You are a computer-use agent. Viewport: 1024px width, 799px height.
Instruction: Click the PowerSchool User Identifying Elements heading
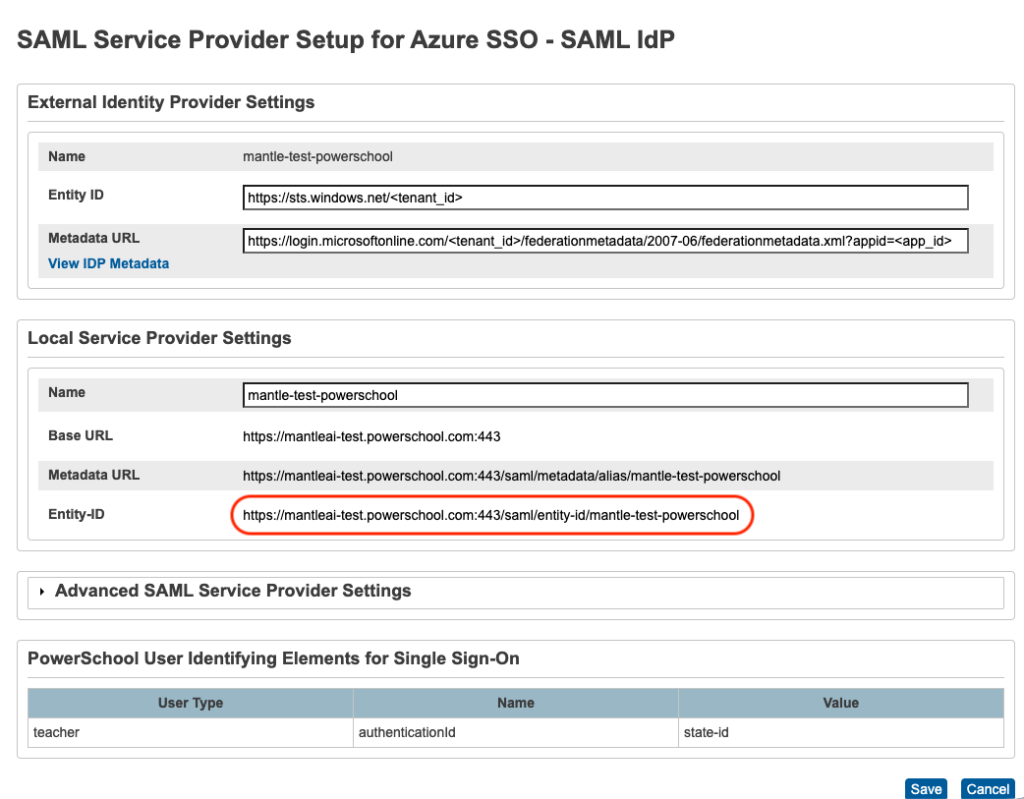coord(273,659)
